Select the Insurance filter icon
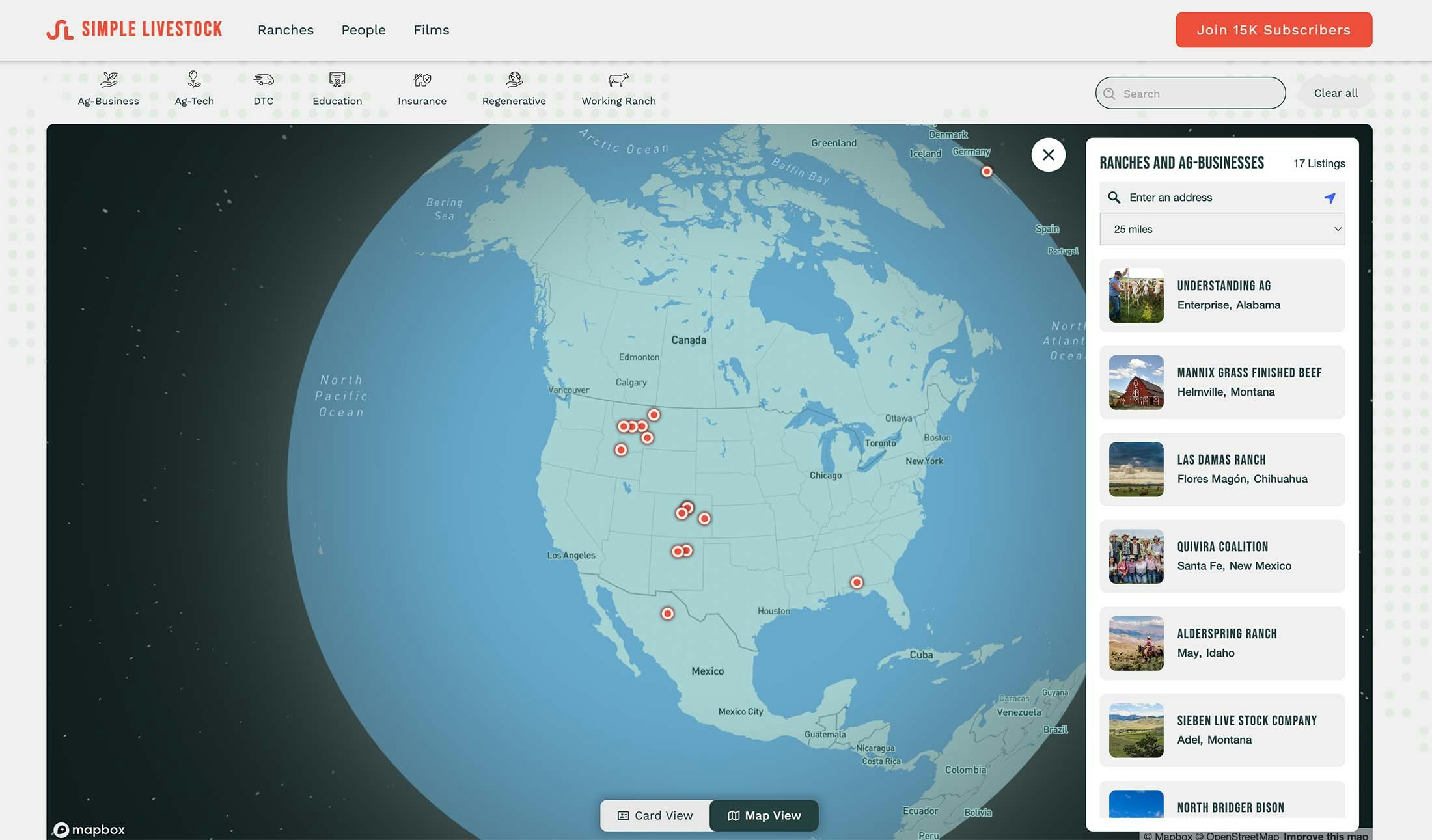The image size is (1432, 840). click(422, 80)
